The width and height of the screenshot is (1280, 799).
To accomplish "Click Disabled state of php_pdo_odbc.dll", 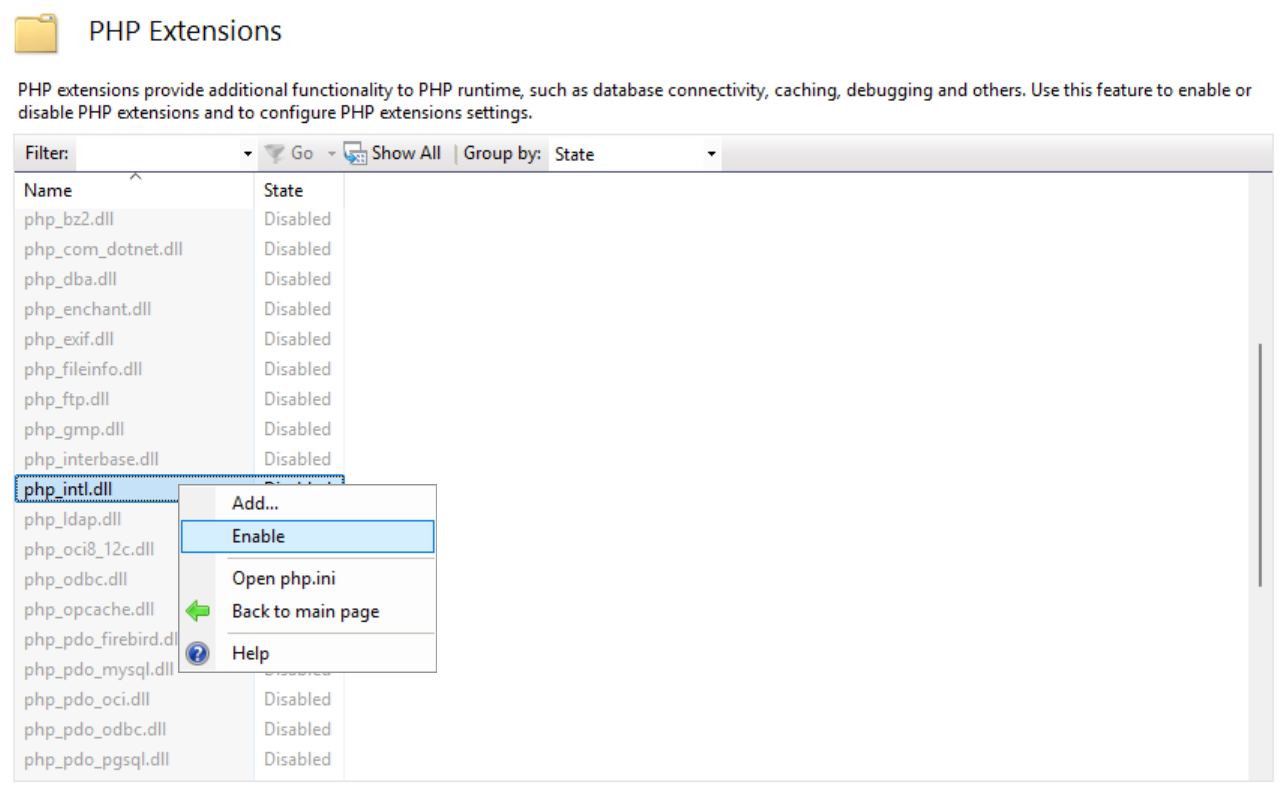I will [x=297, y=729].
